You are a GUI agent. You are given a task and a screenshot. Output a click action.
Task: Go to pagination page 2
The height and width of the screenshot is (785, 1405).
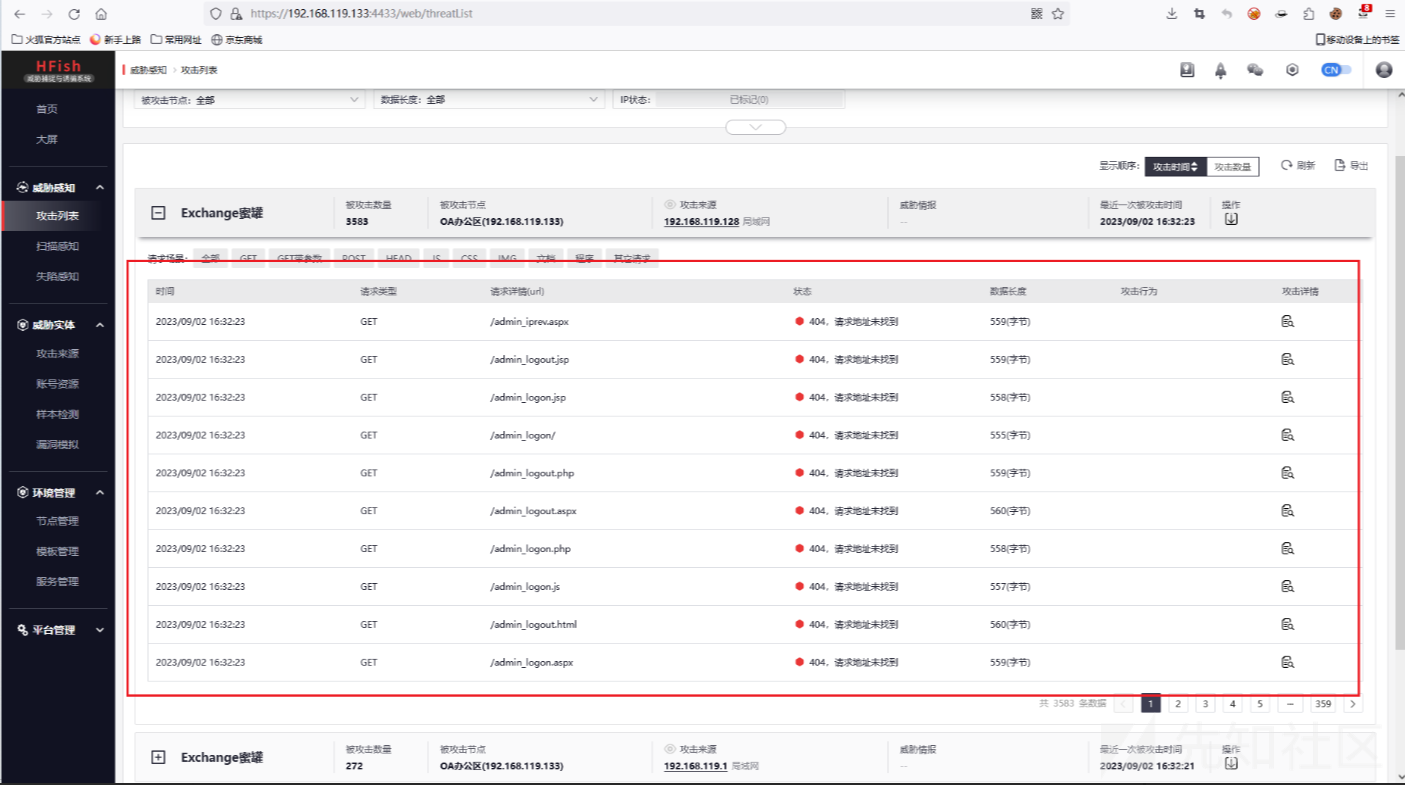[1178, 704]
